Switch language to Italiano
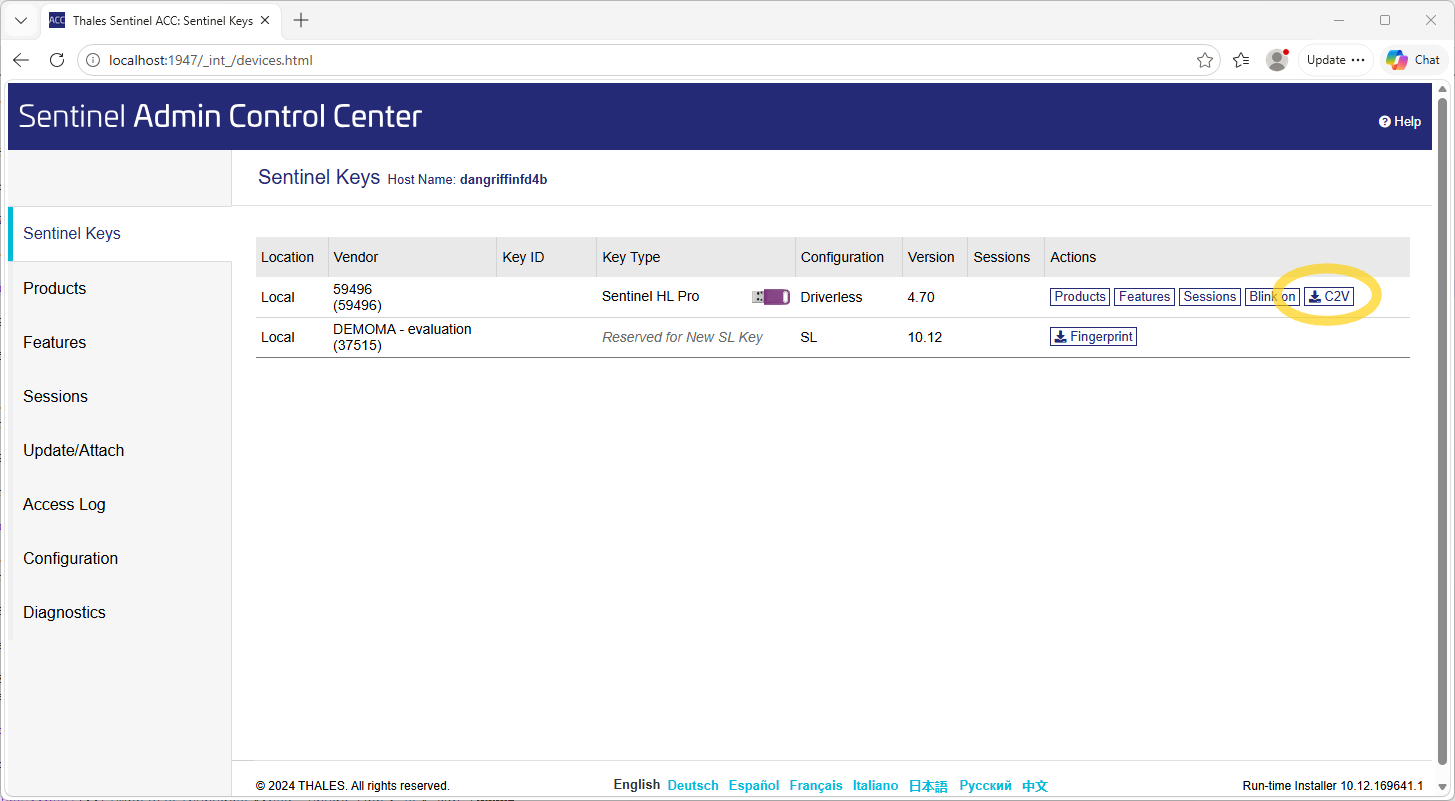 876,786
